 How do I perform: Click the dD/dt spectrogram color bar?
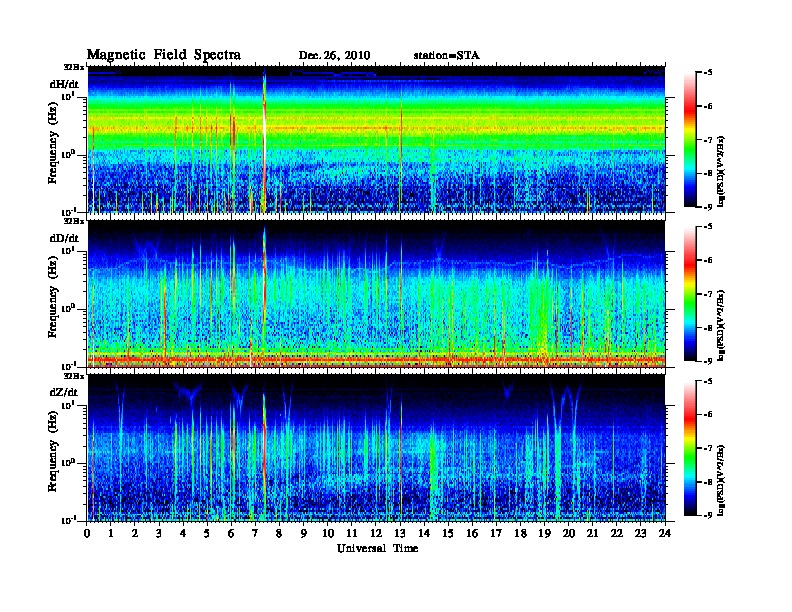[690, 294]
